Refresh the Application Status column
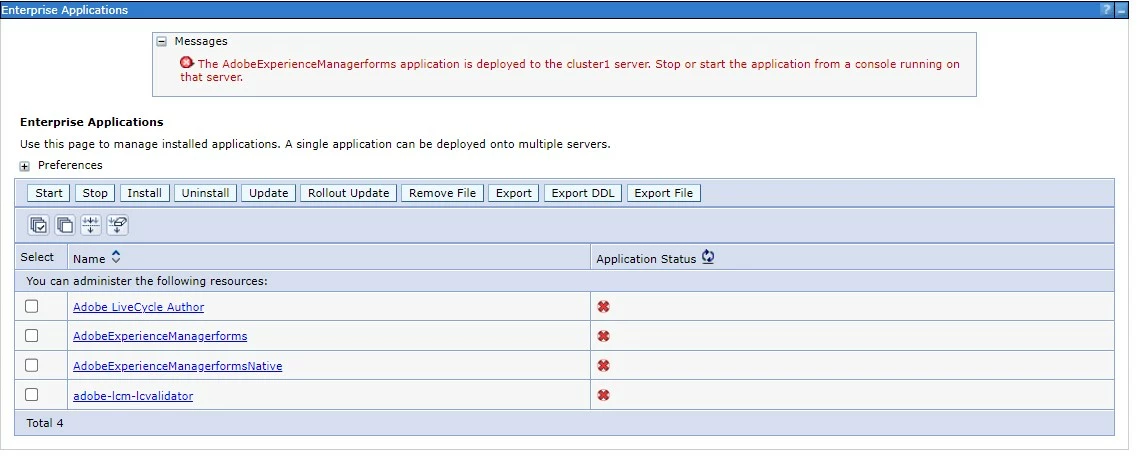Image resolution: width=1146 pixels, height=466 pixels. pyautogui.click(x=707, y=257)
